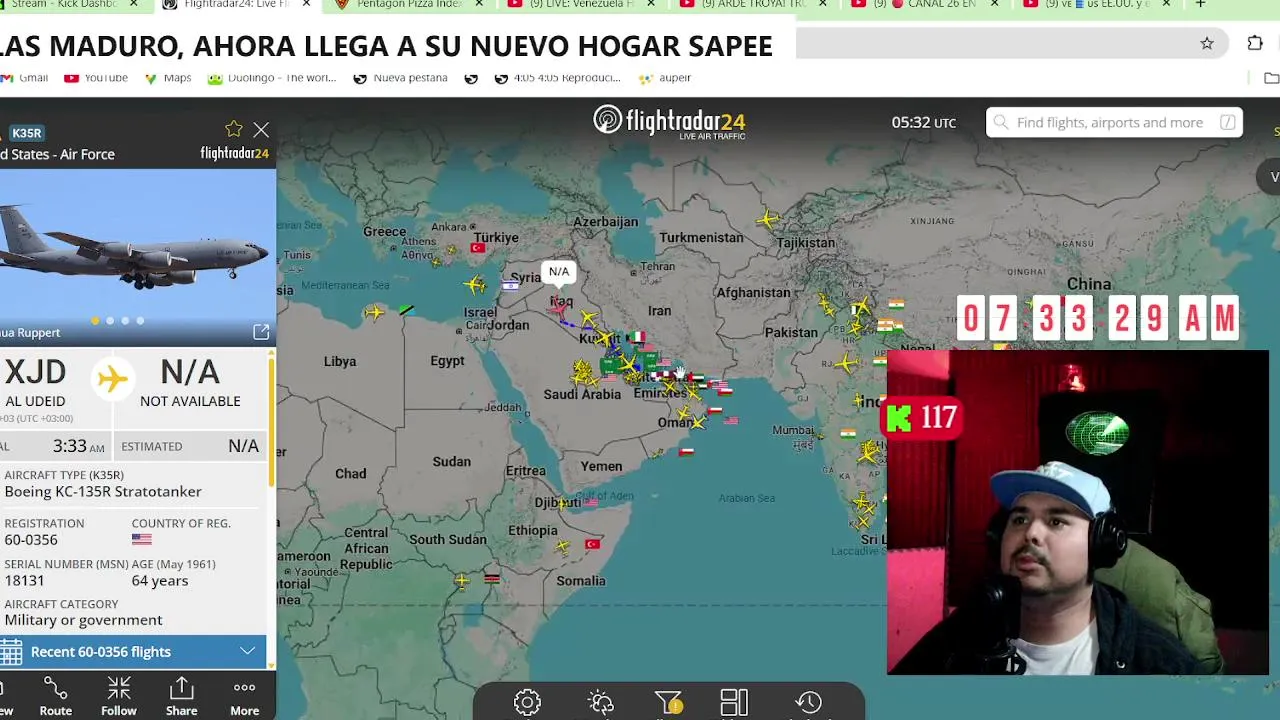The height and width of the screenshot is (720, 1280).
Task: Open the YouTube bookmark
Action: coord(96,78)
